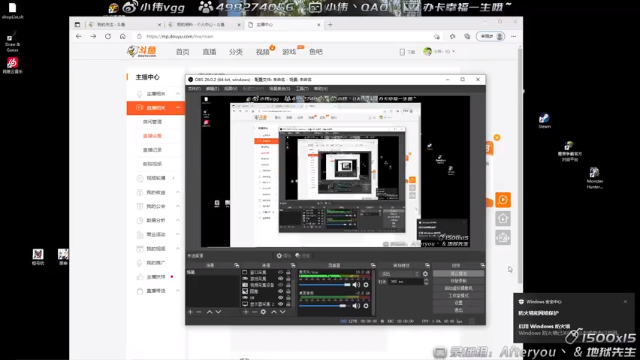The width and height of the screenshot is (640, 360).
Task: Click the first mixer channel volume slider
Action: [x=325, y=284]
